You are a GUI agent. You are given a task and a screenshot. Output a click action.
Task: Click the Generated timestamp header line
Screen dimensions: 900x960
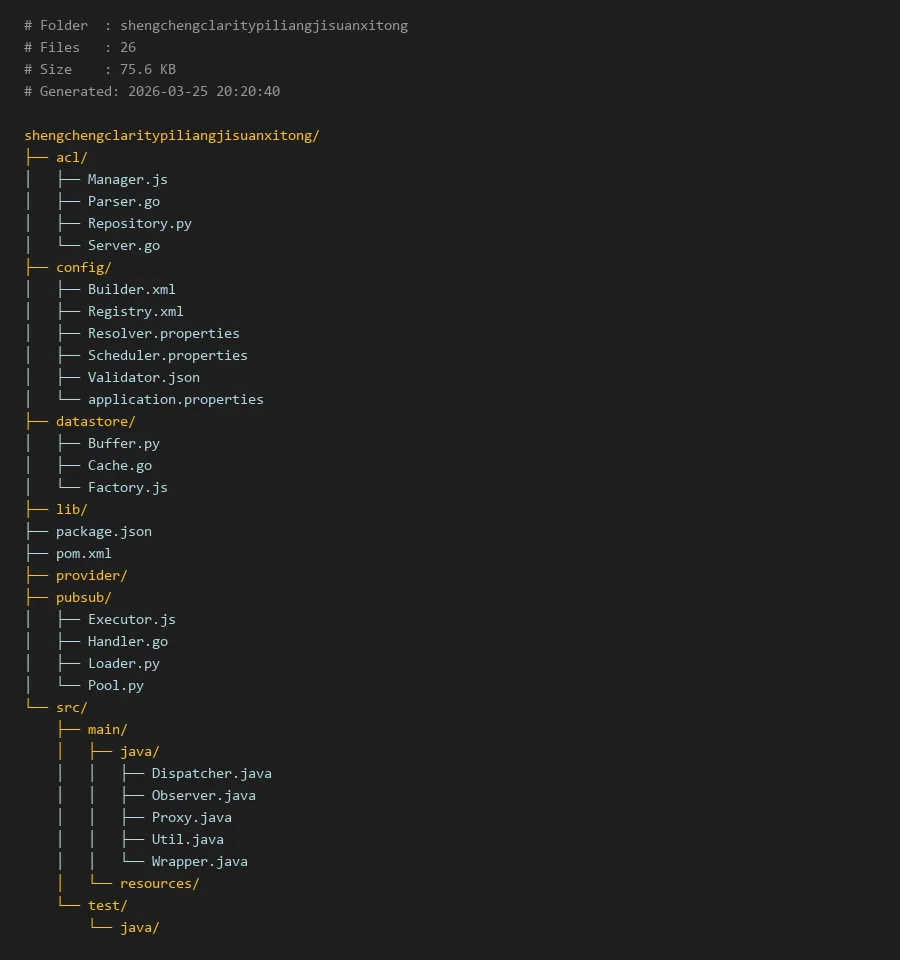[x=152, y=92]
